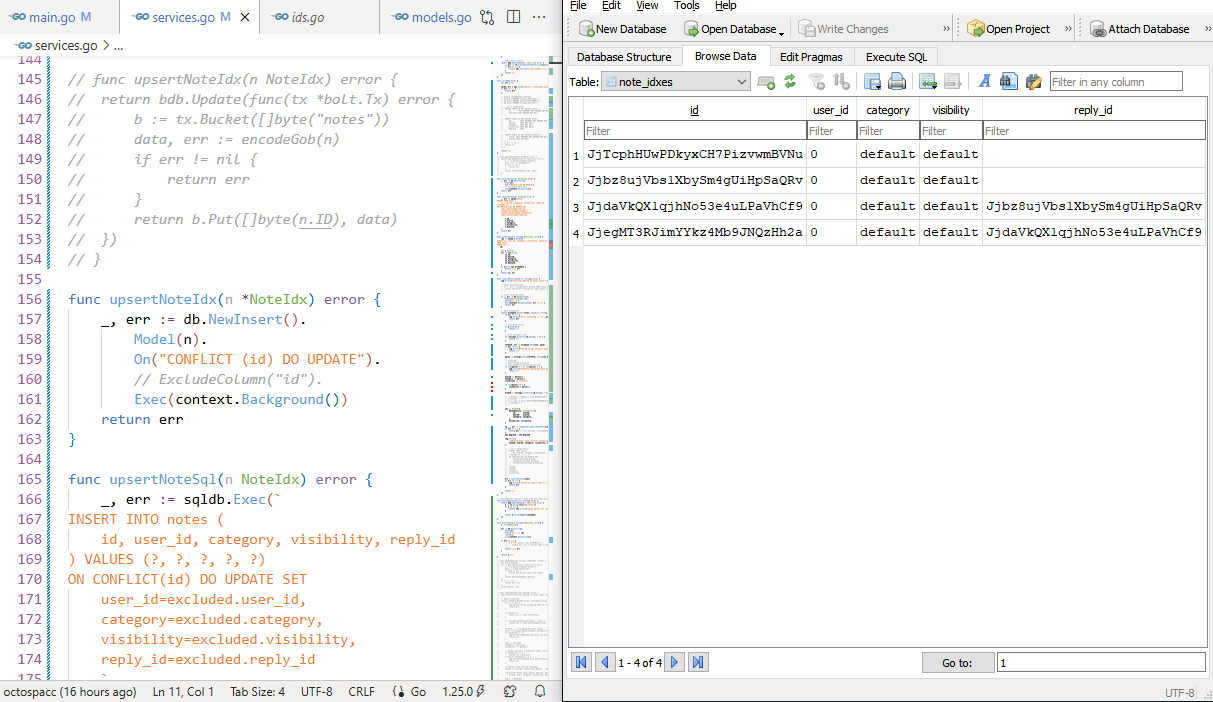This screenshot has height=702, width=1213.
Task: Open notifications from the status bar bell
Action: (539, 690)
